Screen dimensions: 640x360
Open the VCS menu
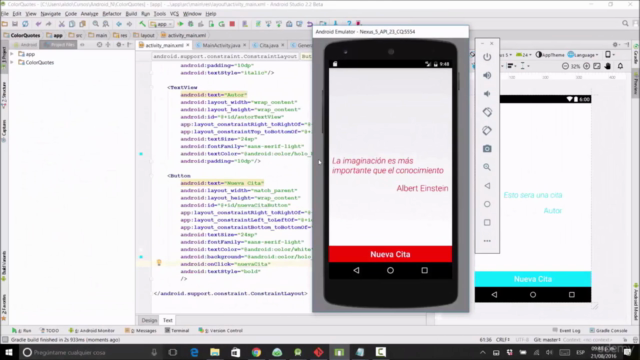[174, 13]
